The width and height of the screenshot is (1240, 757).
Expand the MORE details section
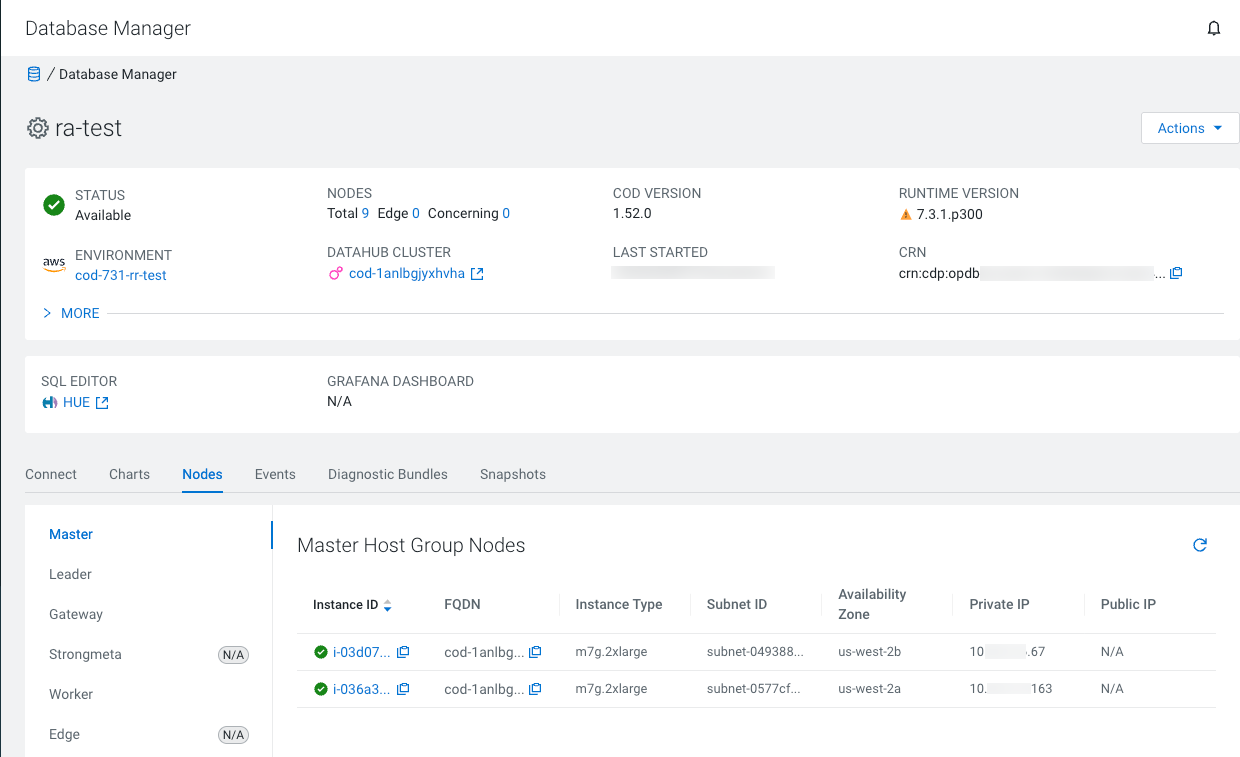pos(71,313)
